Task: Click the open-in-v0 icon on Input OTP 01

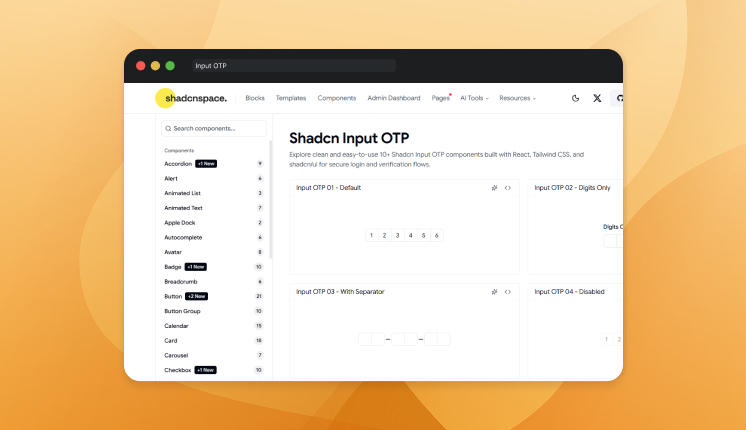Action: pos(494,188)
